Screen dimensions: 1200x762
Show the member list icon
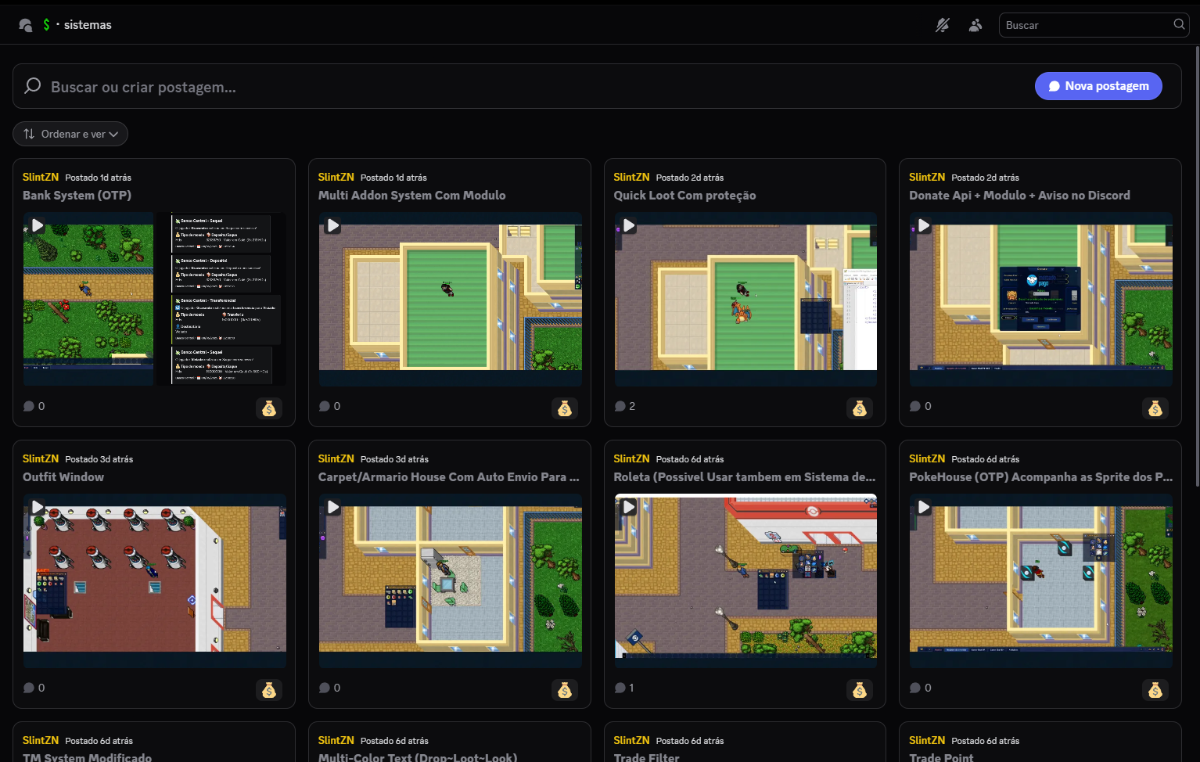point(975,25)
